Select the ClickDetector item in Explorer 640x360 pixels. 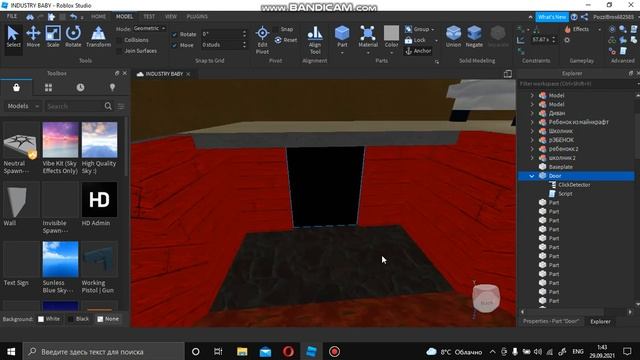point(574,185)
